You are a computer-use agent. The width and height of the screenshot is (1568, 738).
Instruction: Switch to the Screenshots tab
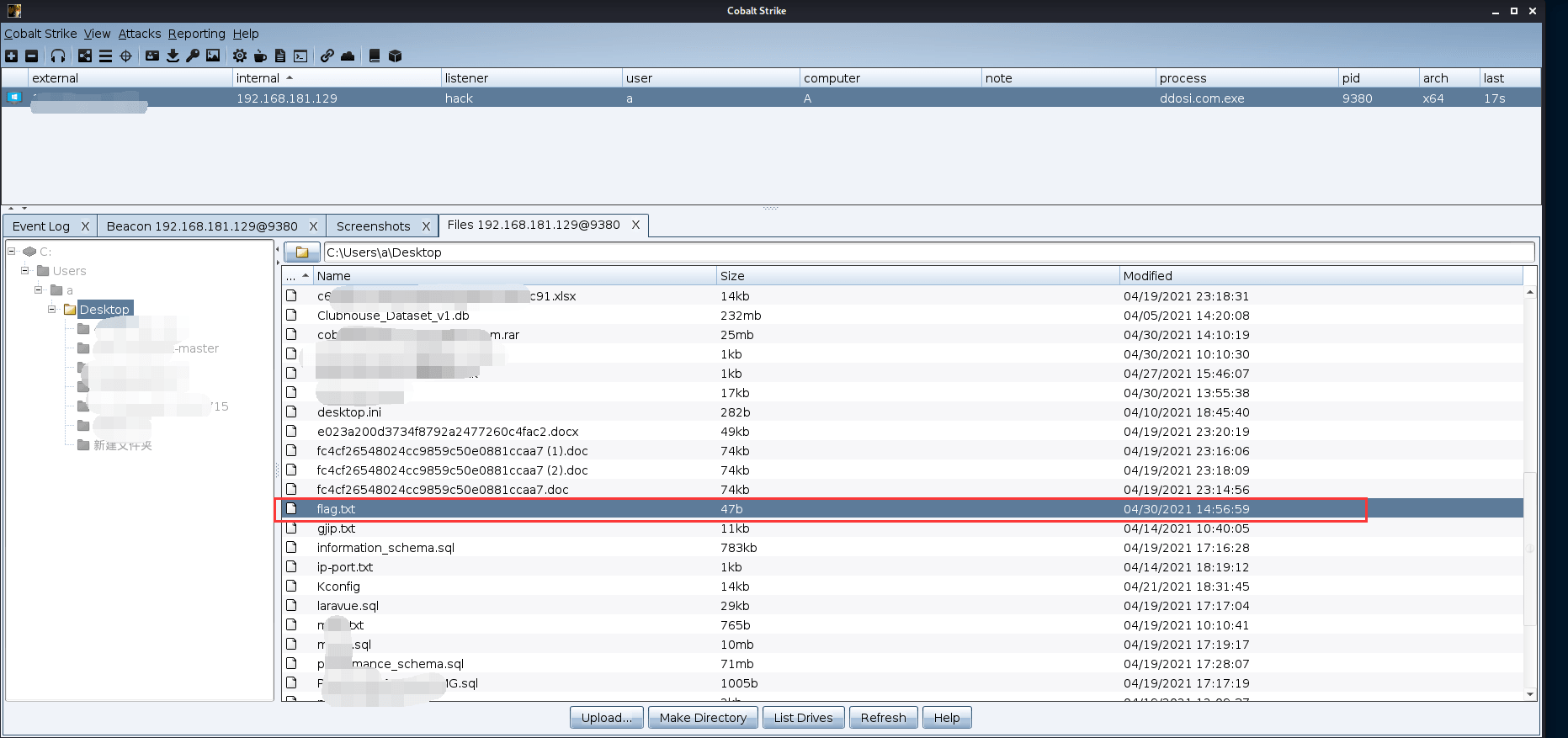coord(374,226)
